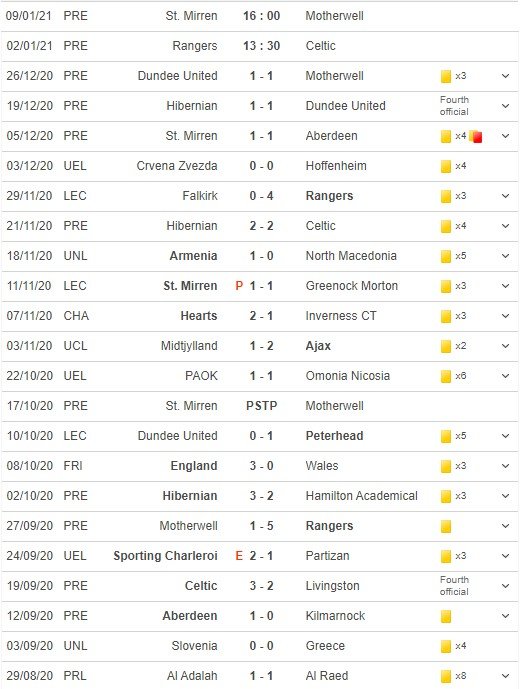Click yellow card icon for Crvena Zvezda–Hoffenheim match

[x=446, y=167]
